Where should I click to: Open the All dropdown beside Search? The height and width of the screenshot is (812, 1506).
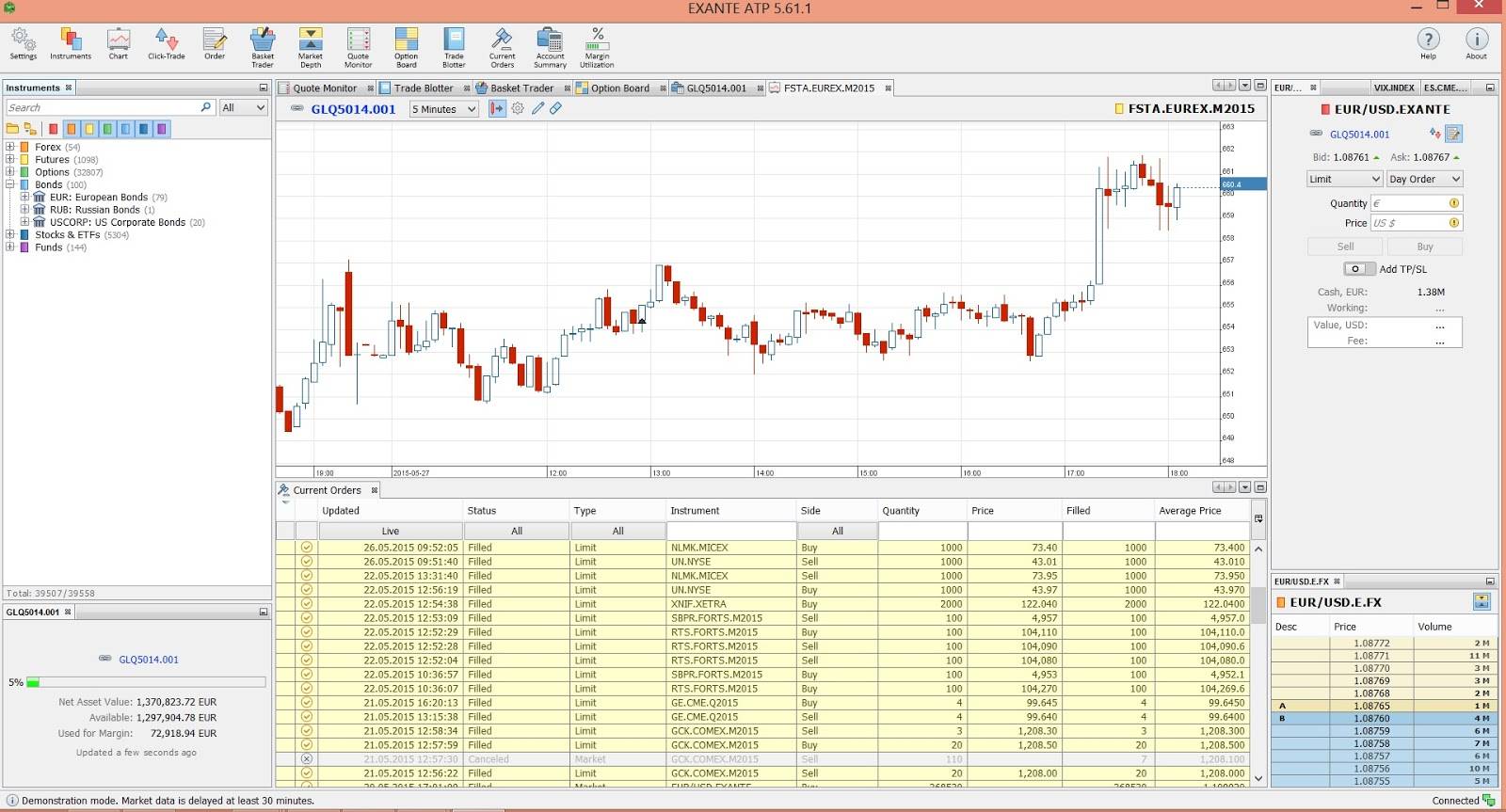click(x=244, y=107)
